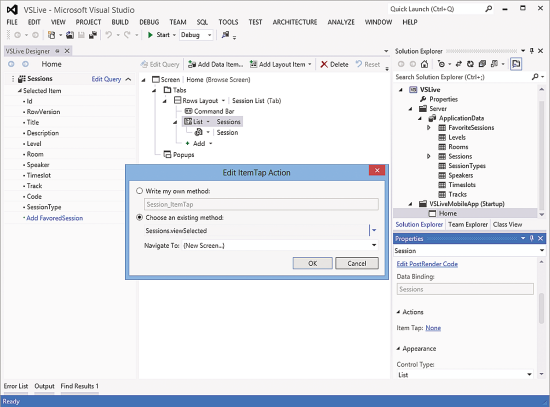Select Choose an existing method radio
This screenshot has height=407, width=550.
coord(140,218)
